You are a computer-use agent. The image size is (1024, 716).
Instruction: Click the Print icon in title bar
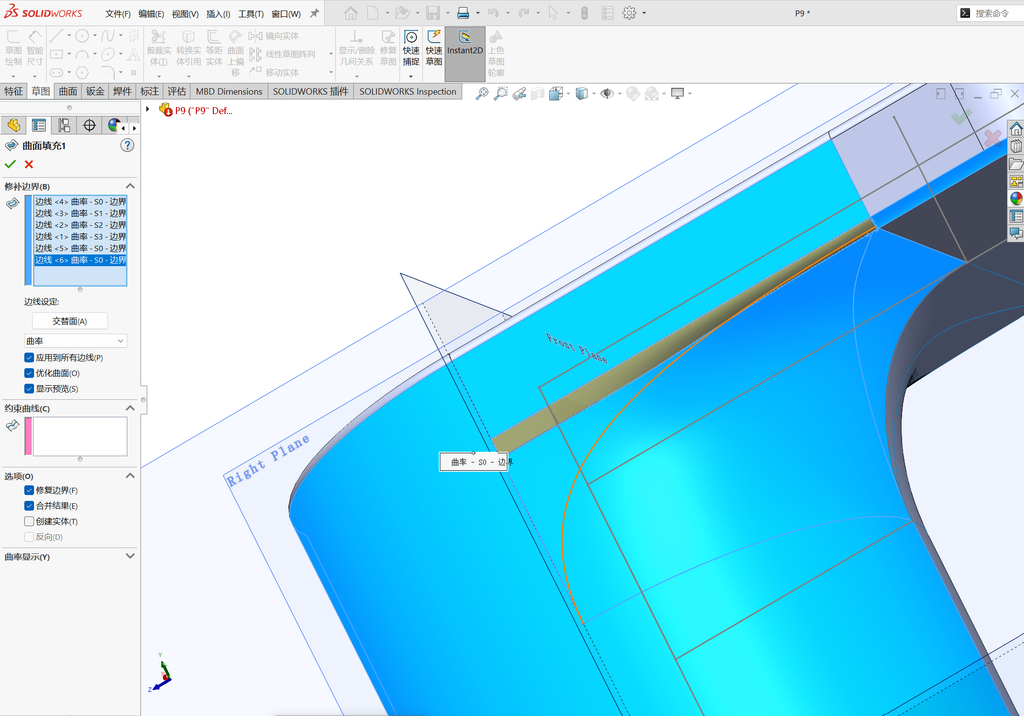(x=463, y=13)
